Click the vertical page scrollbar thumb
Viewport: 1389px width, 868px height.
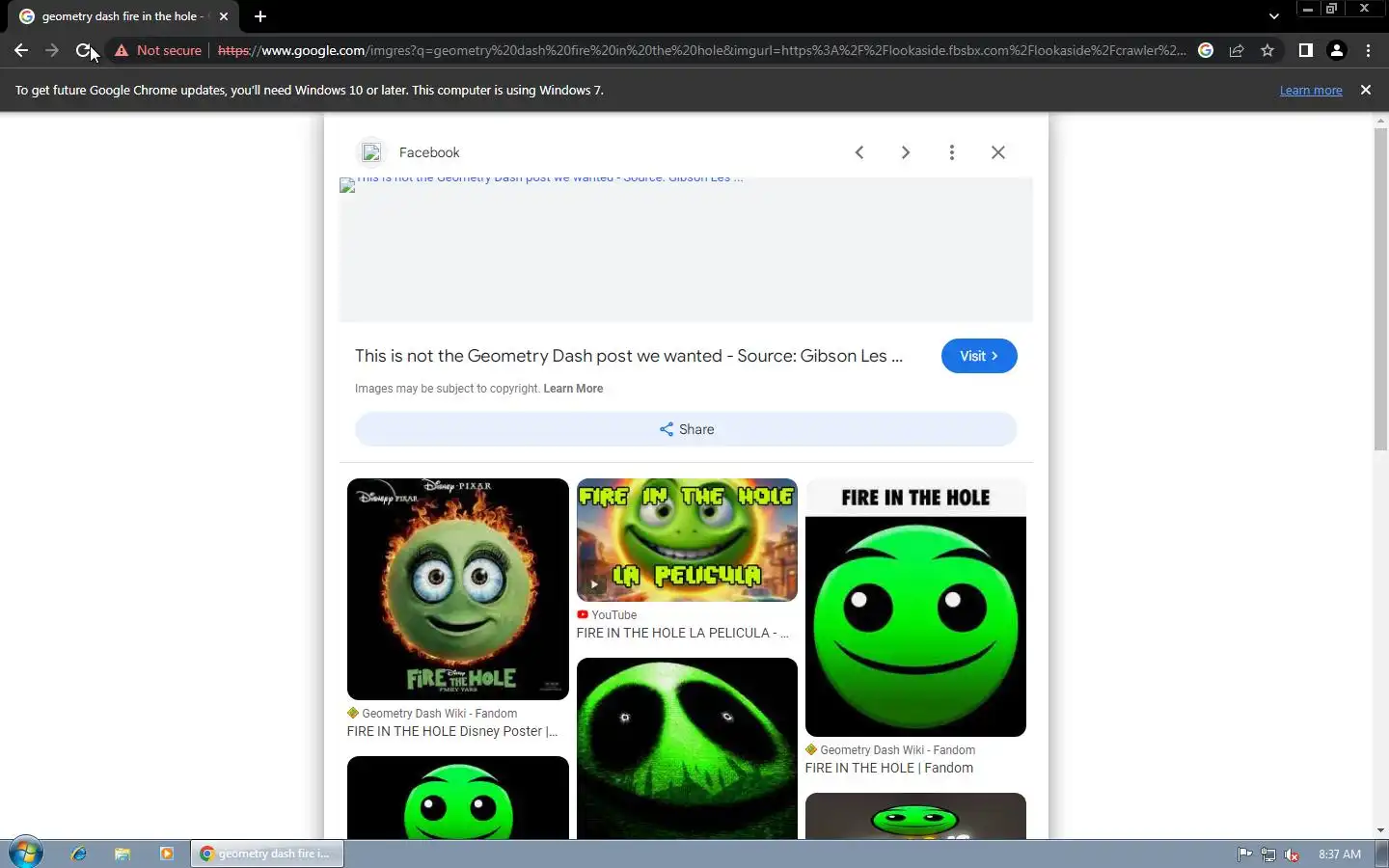click(1380, 287)
